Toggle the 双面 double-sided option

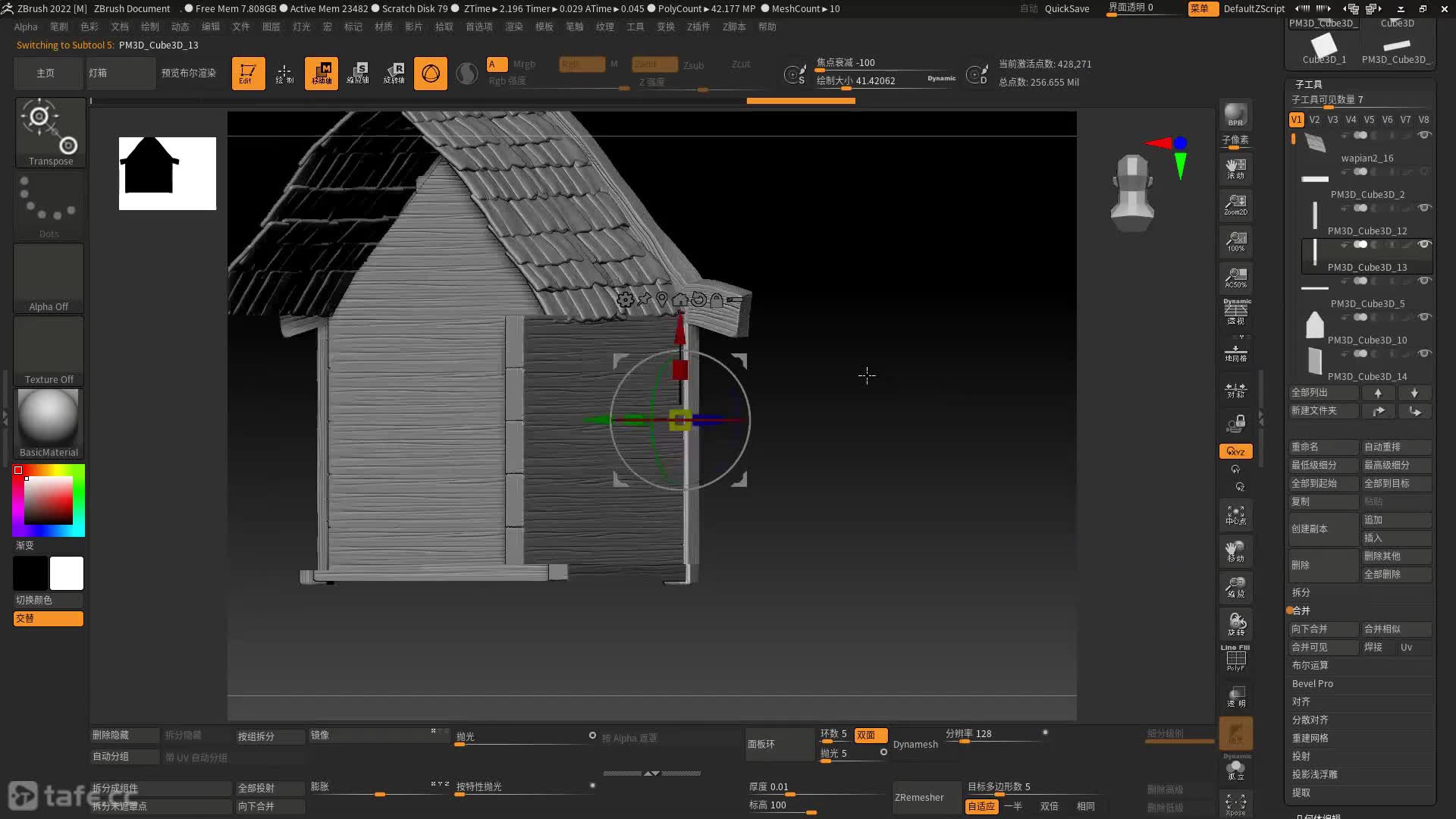pos(870,735)
